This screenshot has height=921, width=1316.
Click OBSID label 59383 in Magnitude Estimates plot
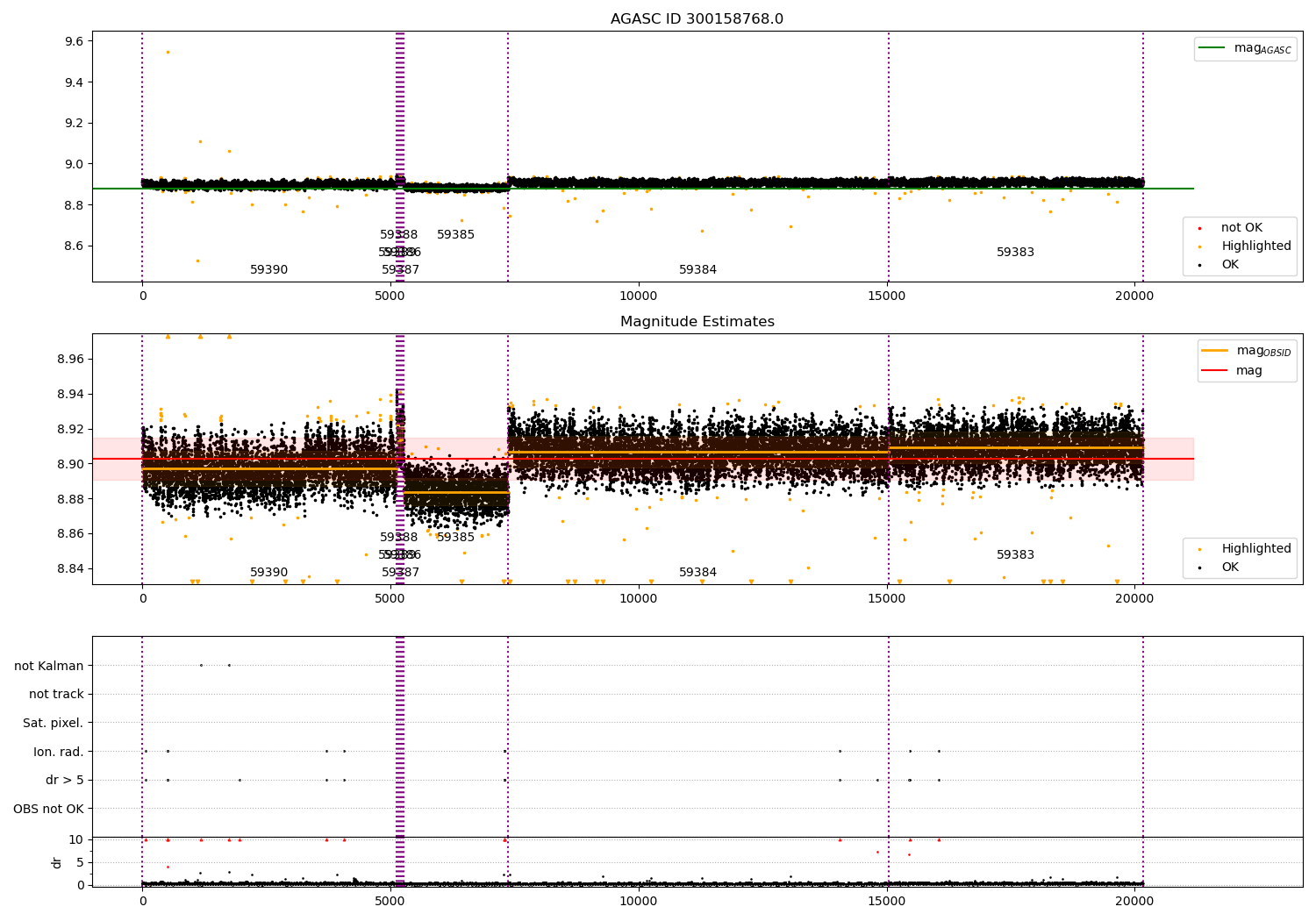click(1016, 555)
